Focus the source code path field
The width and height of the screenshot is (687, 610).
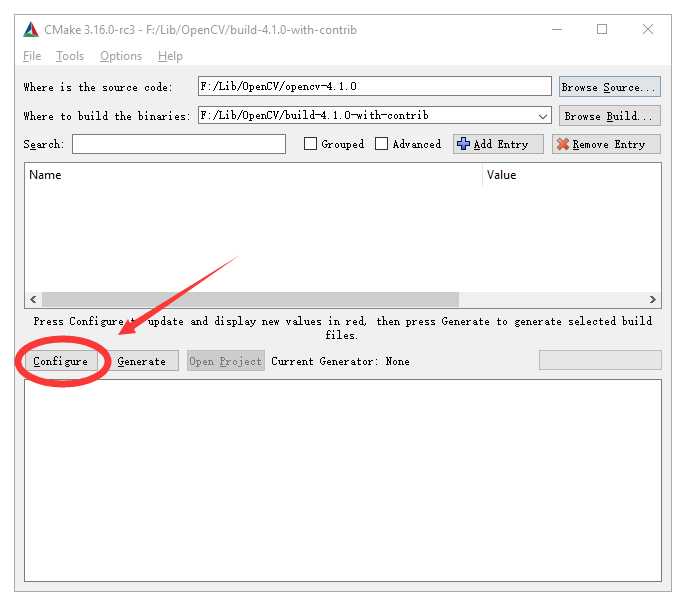375,86
